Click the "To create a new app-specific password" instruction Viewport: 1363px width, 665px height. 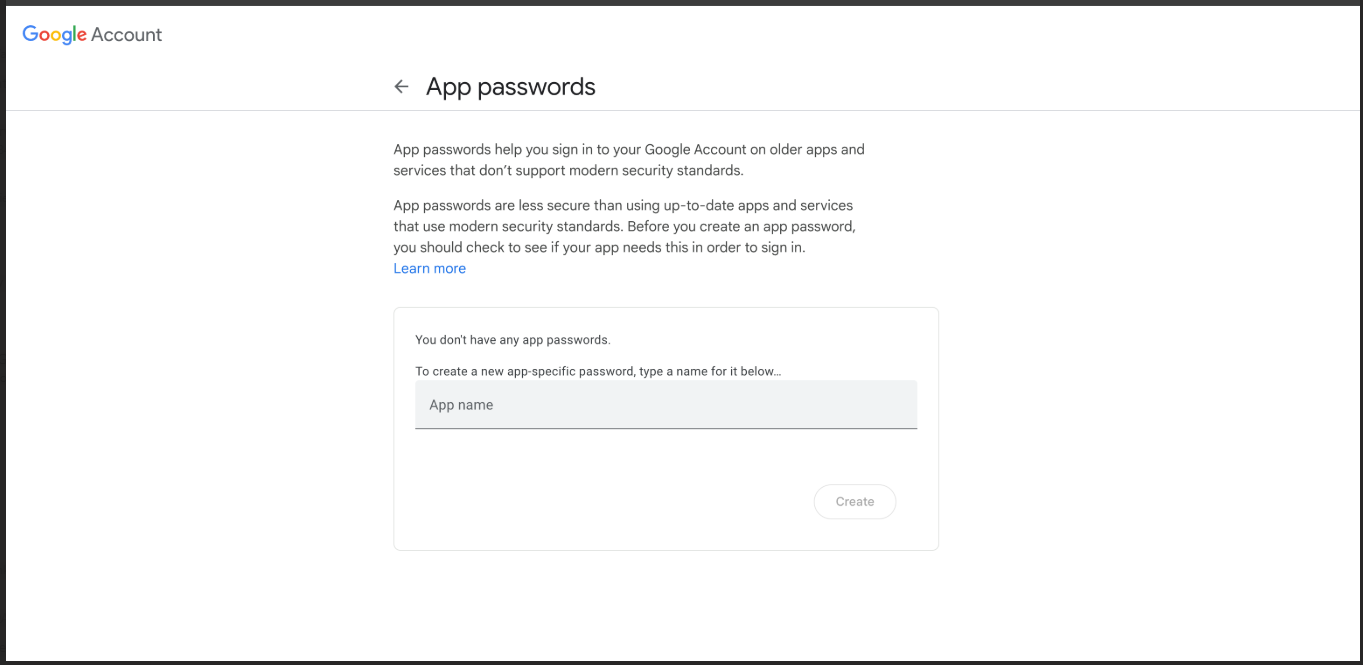(x=598, y=371)
